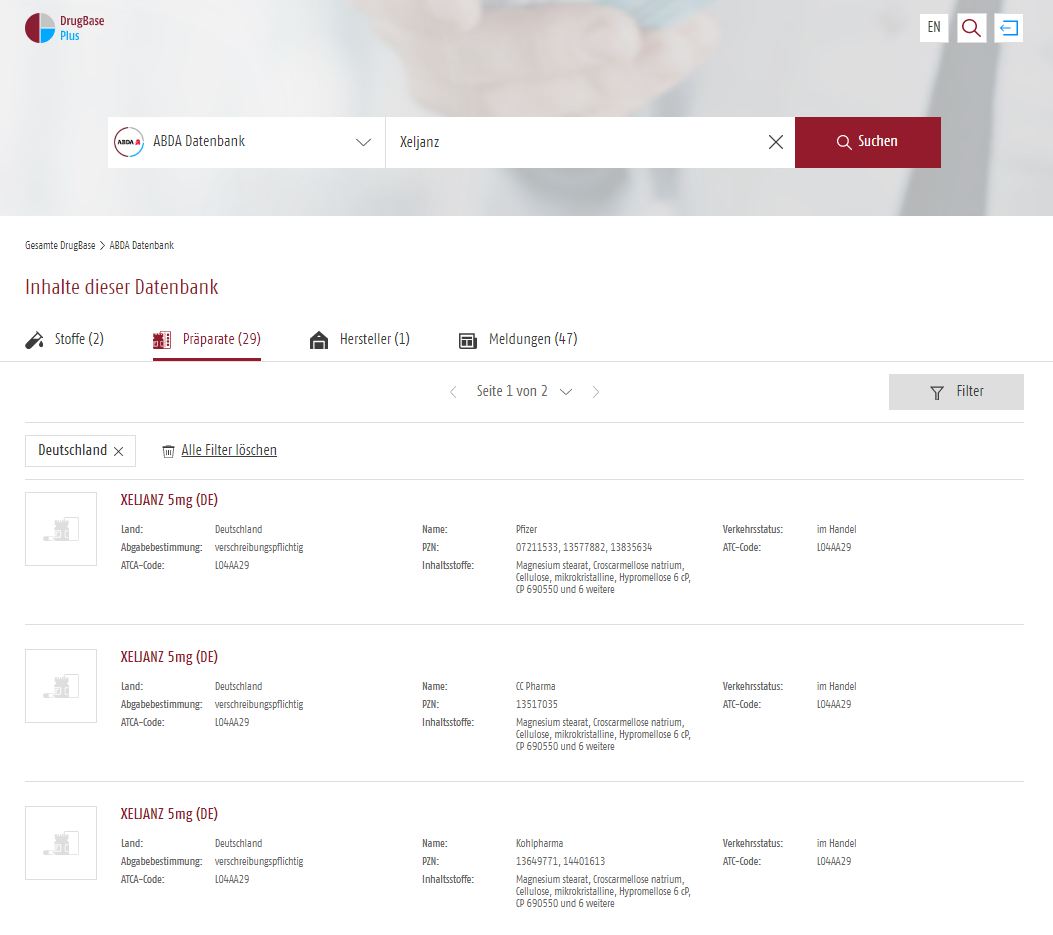Click ATC-Code L04AA29 in Pfizer entry
The width and height of the screenshot is (1053, 935).
(833, 548)
